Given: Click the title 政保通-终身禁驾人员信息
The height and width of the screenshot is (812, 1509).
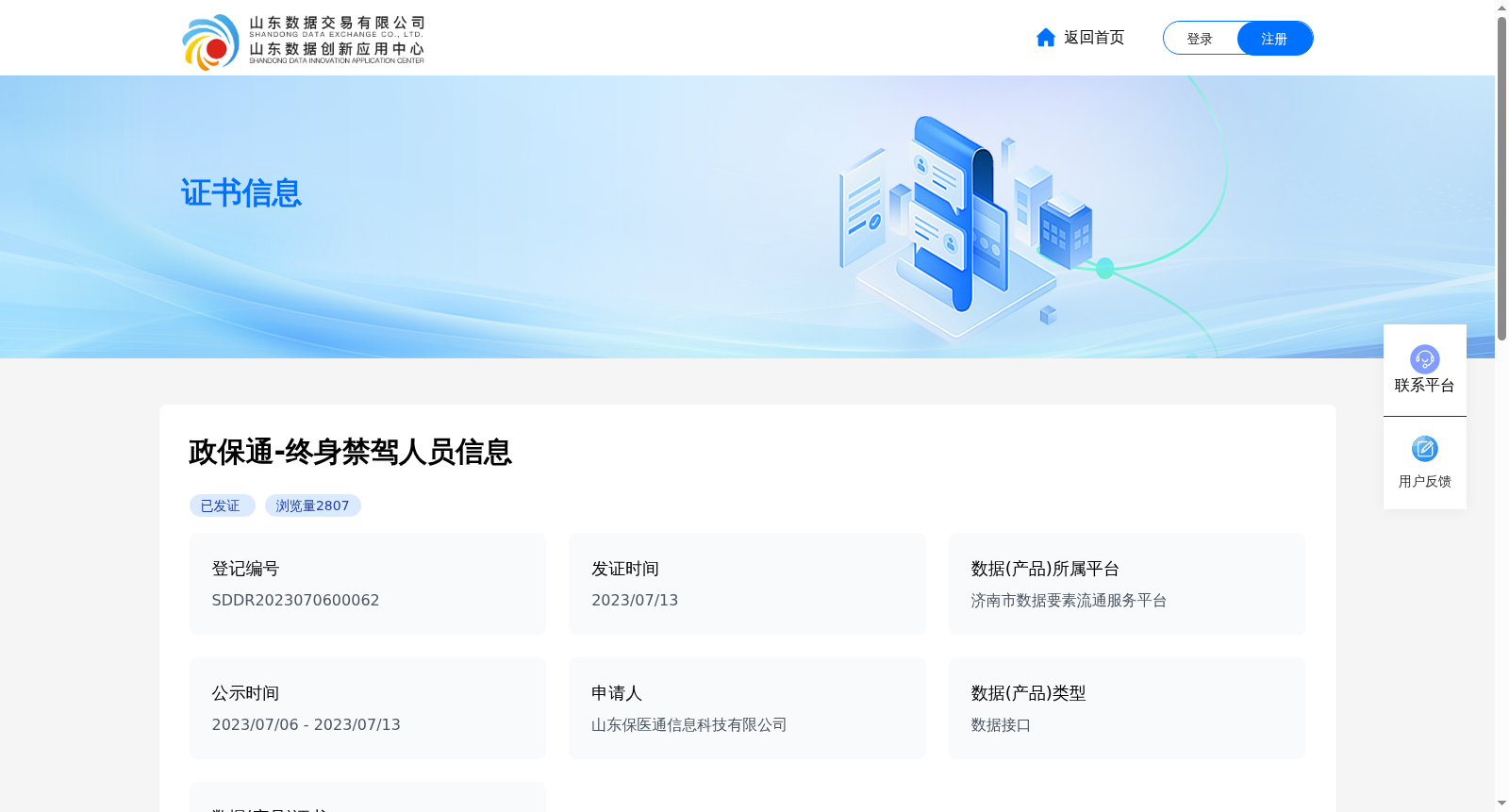Looking at the screenshot, I should 350,452.
